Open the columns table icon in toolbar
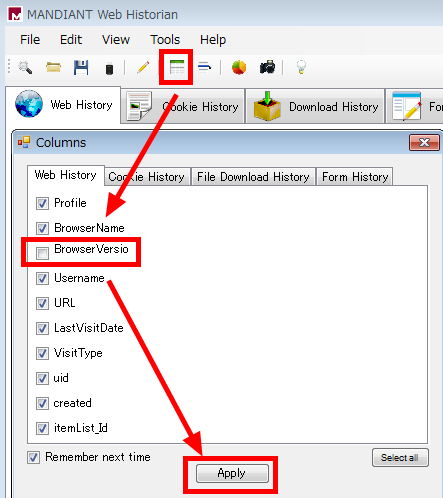 point(177,67)
